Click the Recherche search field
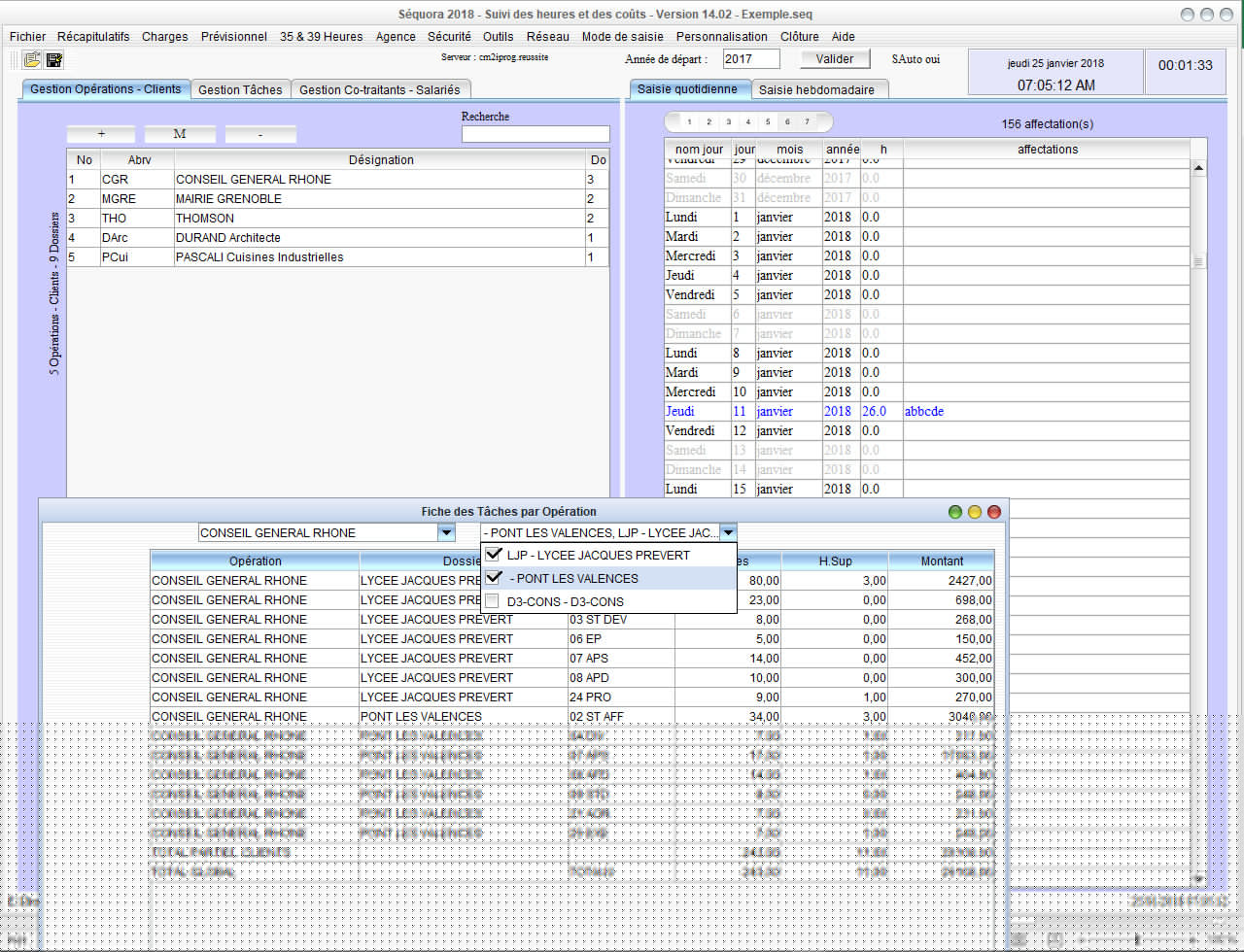This screenshot has width=1244, height=952. [x=536, y=134]
